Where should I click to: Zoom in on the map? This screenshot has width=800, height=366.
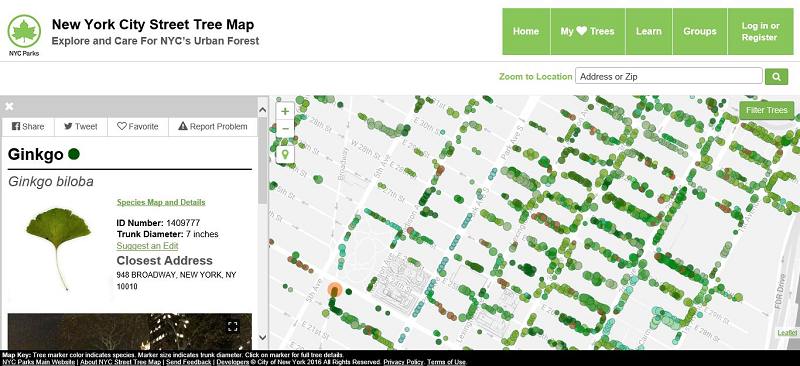point(285,111)
